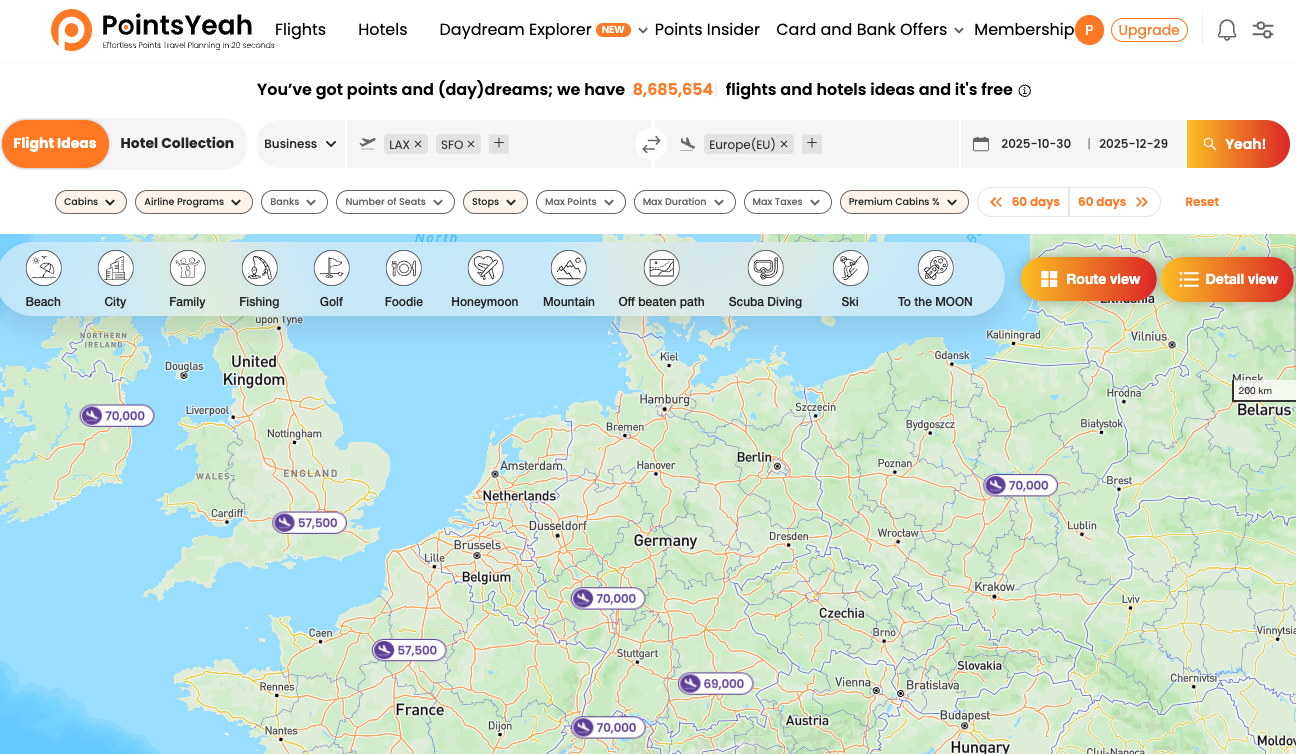The height and width of the screenshot is (754, 1296).
Task: Expand the Stops filter
Action: coord(494,201)
